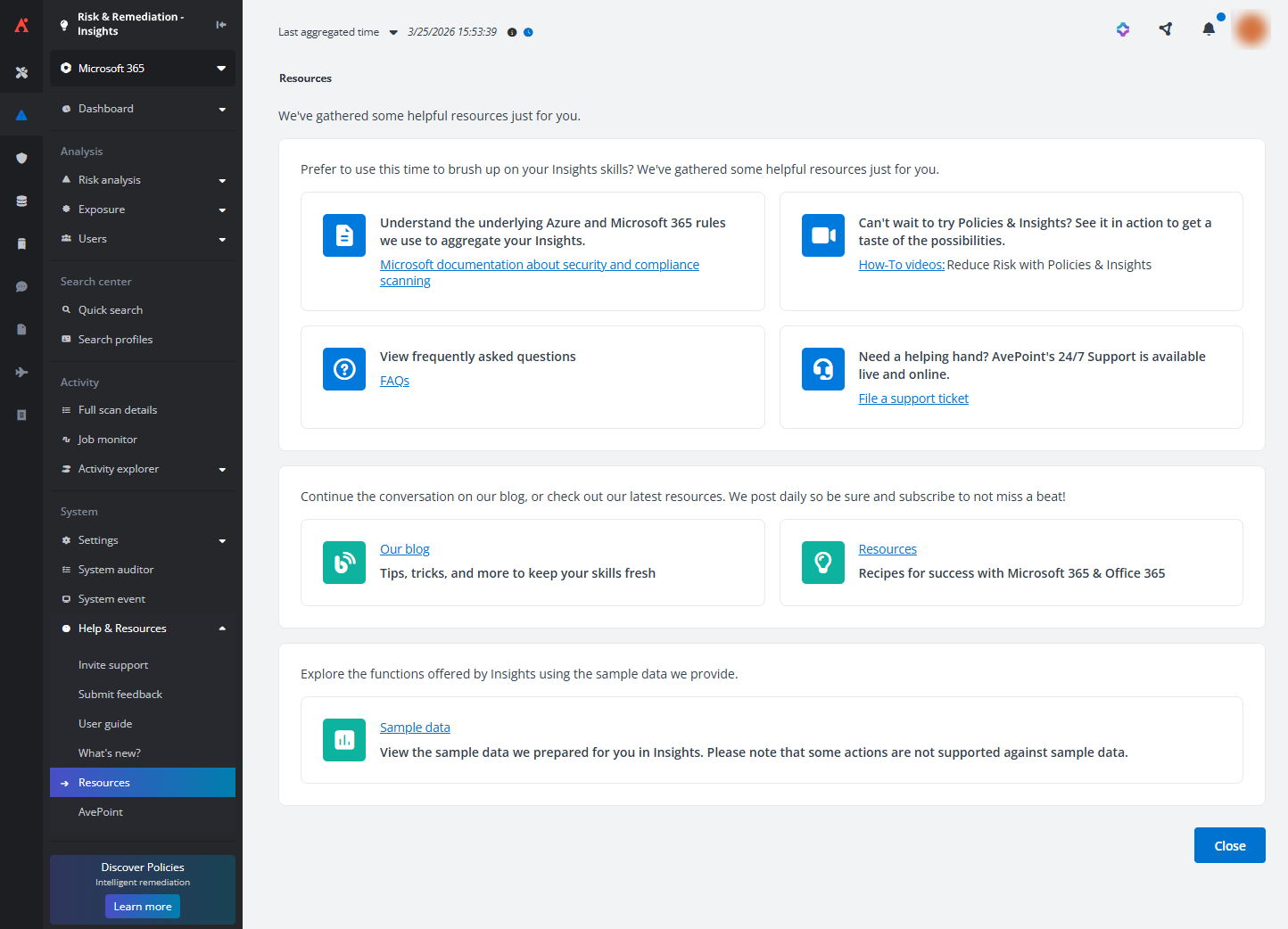Click the airplane icon in left rail
1288x929 pixels.
click(x=21, y=372)
